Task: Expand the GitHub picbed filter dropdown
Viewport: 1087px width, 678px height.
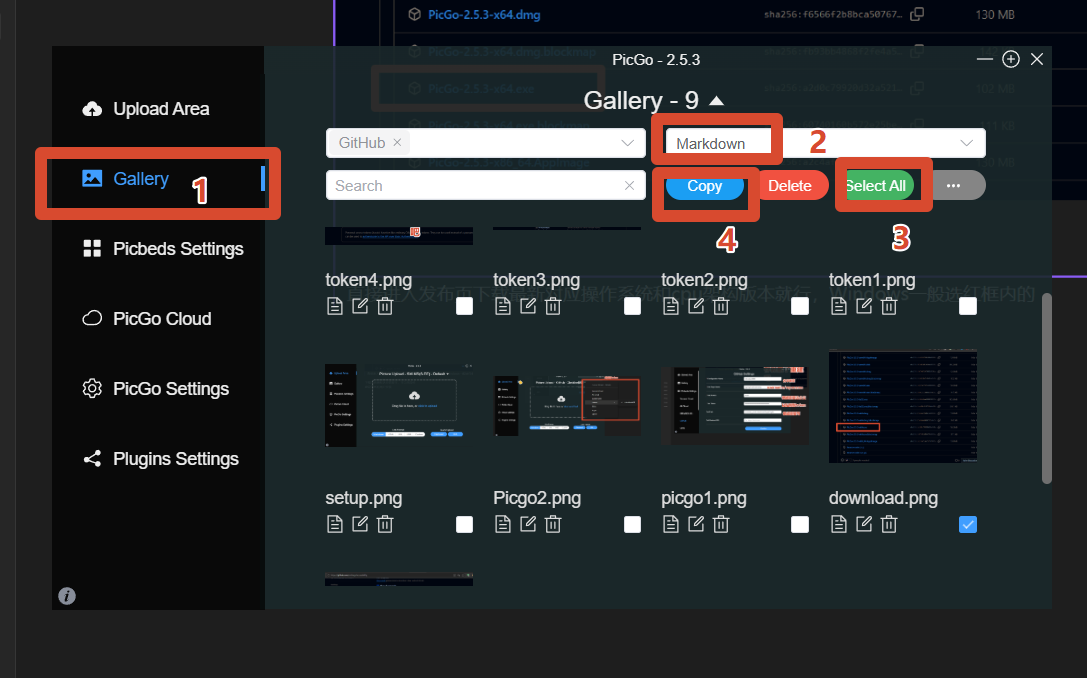Action: (x=627, y=143)
